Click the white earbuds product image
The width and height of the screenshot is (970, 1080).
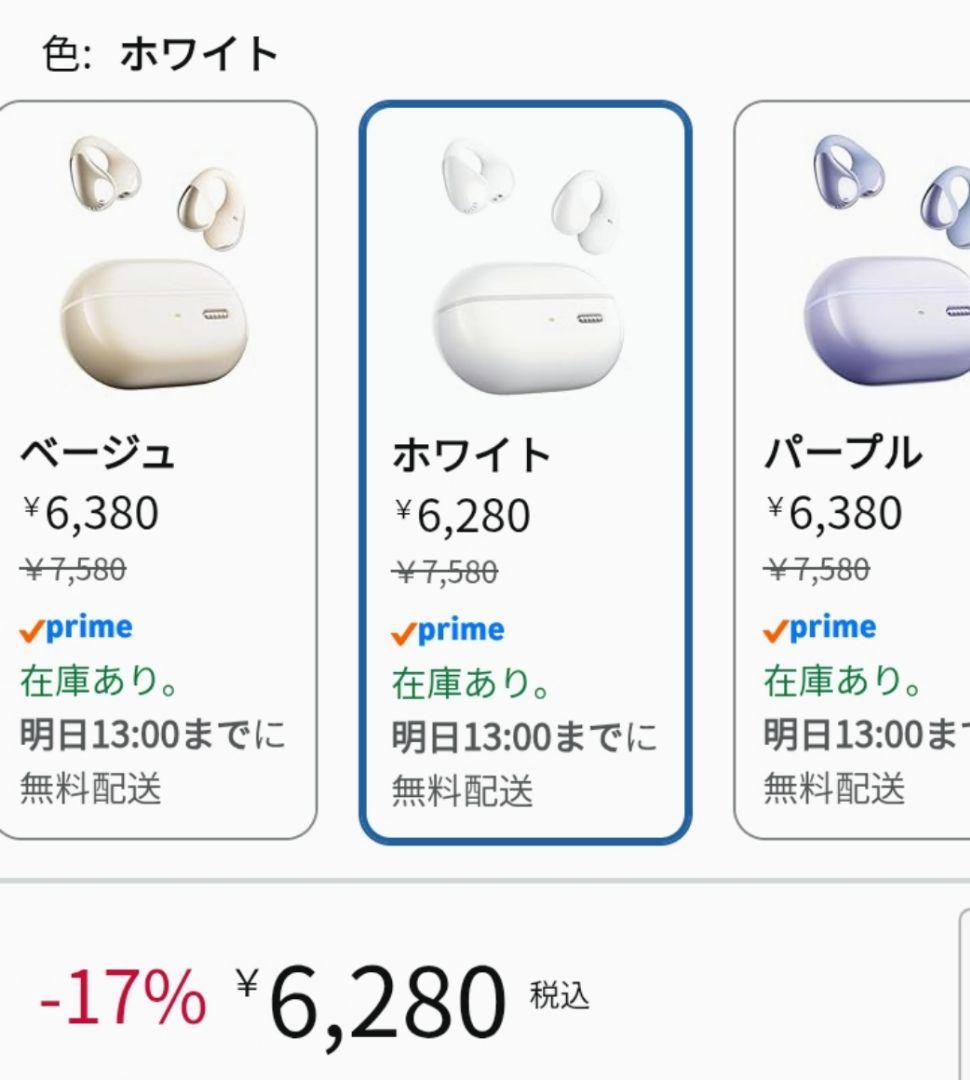(x=528, y=265)
